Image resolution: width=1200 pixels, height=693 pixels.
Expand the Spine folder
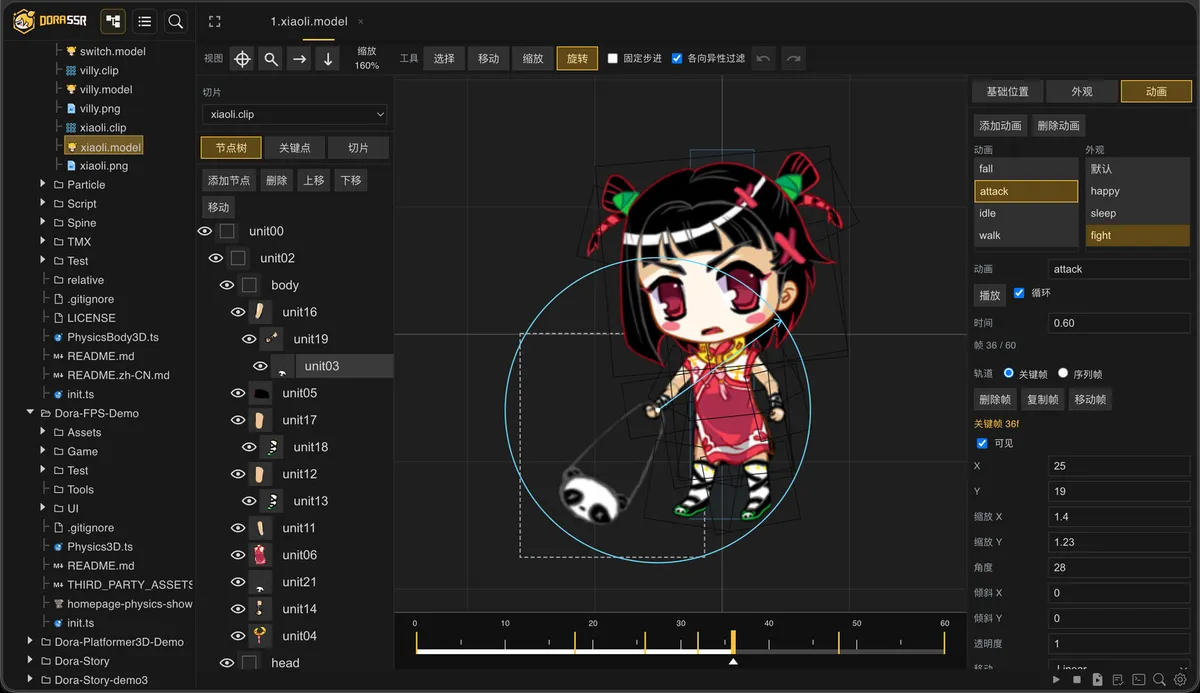tap(43, 222)
